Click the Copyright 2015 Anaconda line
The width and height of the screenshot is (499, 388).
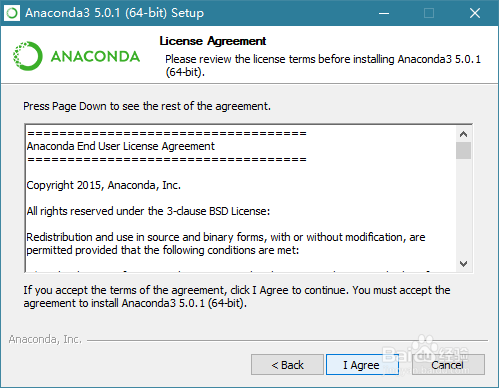(104, 185)
